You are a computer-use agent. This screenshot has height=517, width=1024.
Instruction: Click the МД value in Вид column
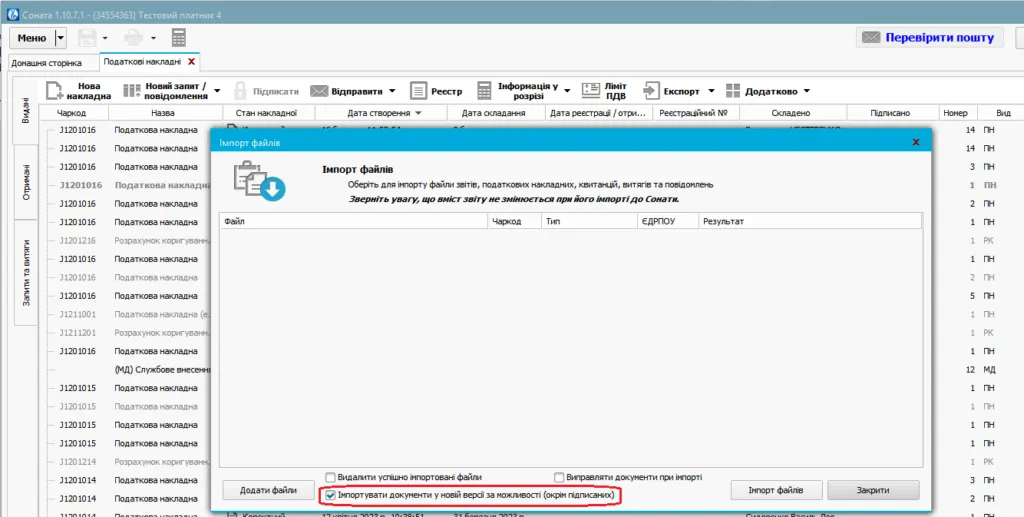tap(989, 370)
